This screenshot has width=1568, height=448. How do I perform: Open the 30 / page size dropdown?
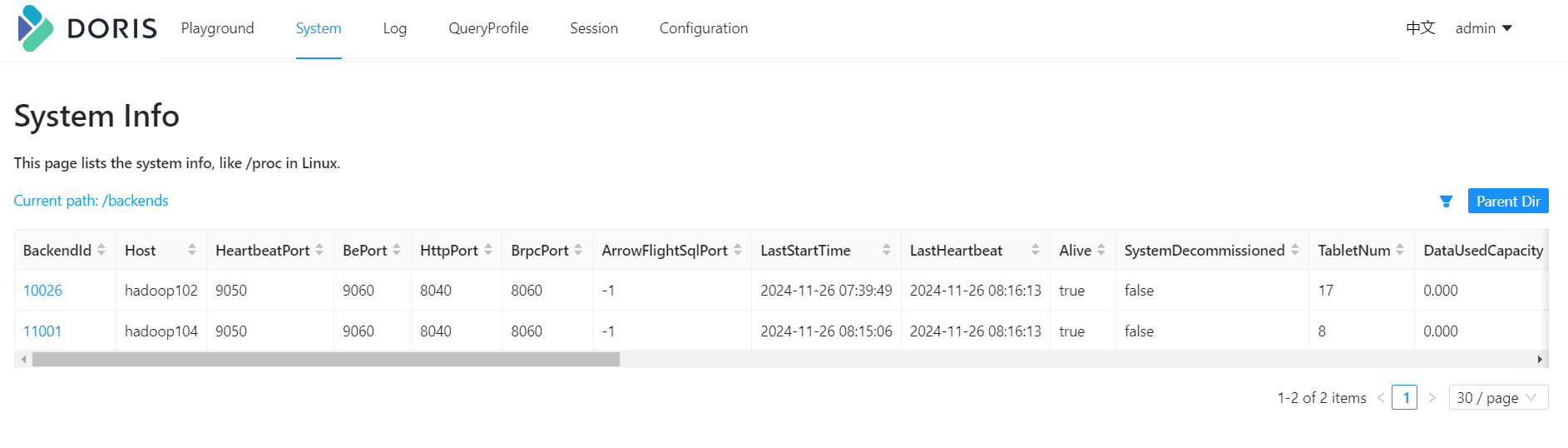[1498, 398]
